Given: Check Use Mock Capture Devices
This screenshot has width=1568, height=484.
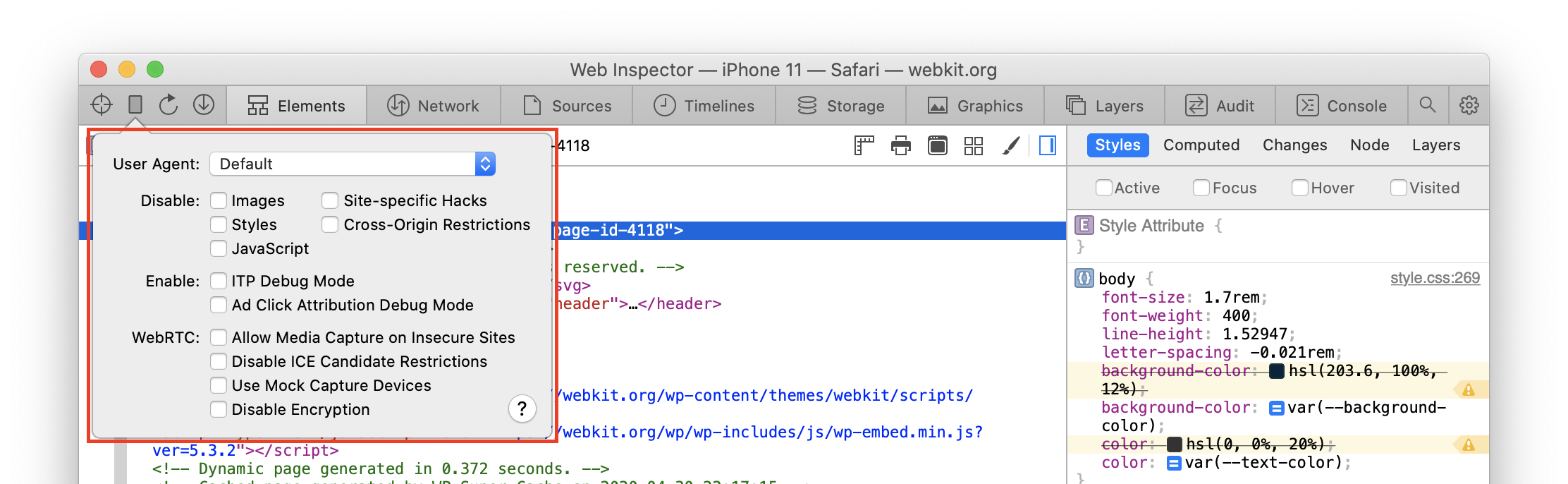Looking at the screenshot, I should [x=219, y=385].
